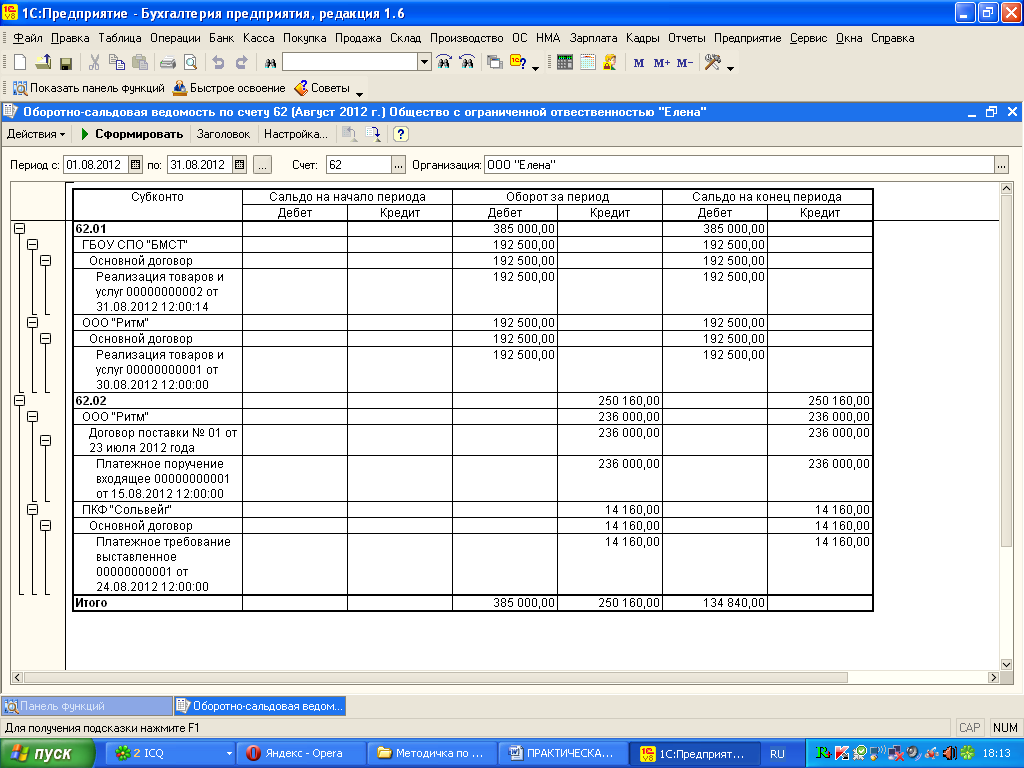Click the Сформировать button
This screenshot has height=768, width=1024.
132,134
